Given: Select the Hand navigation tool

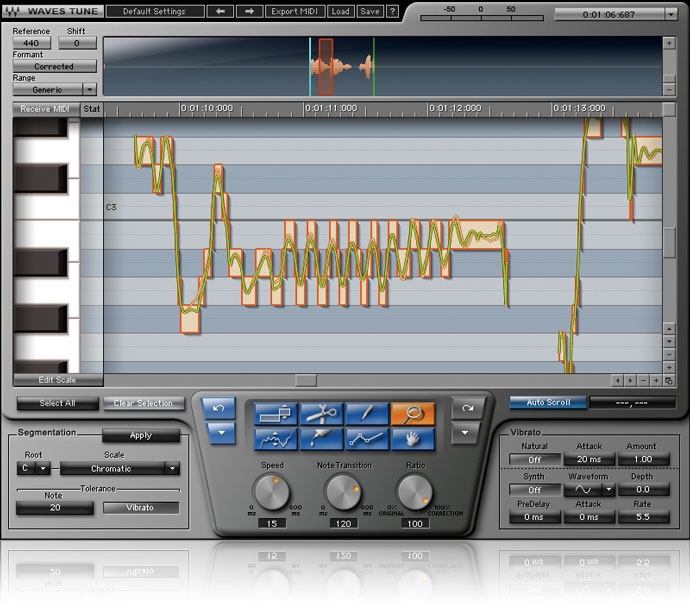Looking at the screenshot, I should pyautogui.click(x=412, y=438).
